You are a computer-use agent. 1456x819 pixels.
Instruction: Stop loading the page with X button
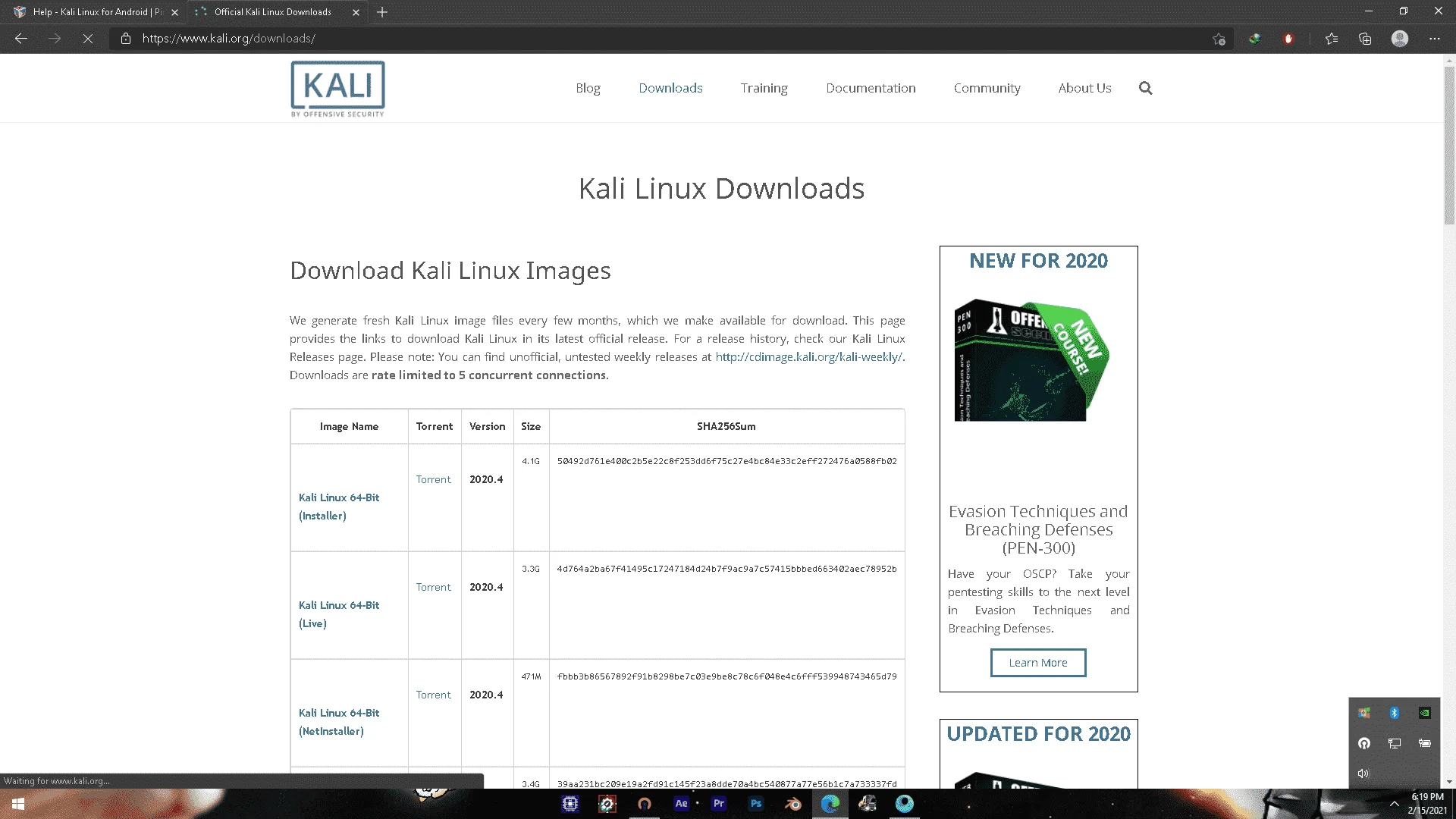[88, 39]
